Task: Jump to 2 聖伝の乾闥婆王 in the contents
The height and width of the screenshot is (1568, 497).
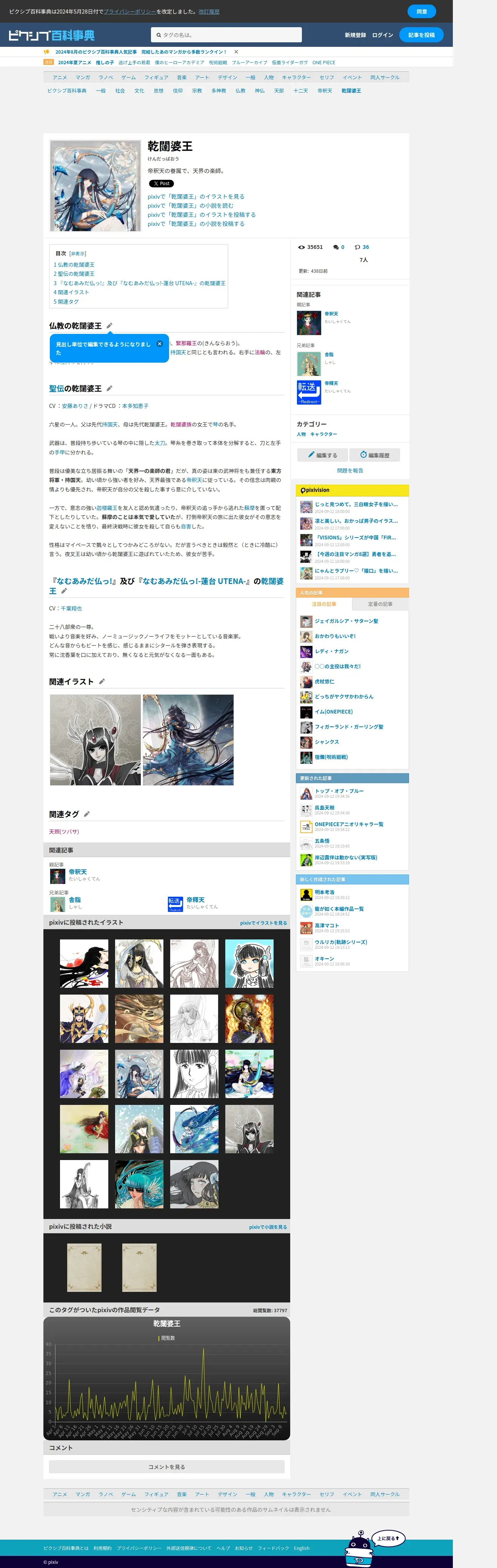Action: tap(74, 274)
